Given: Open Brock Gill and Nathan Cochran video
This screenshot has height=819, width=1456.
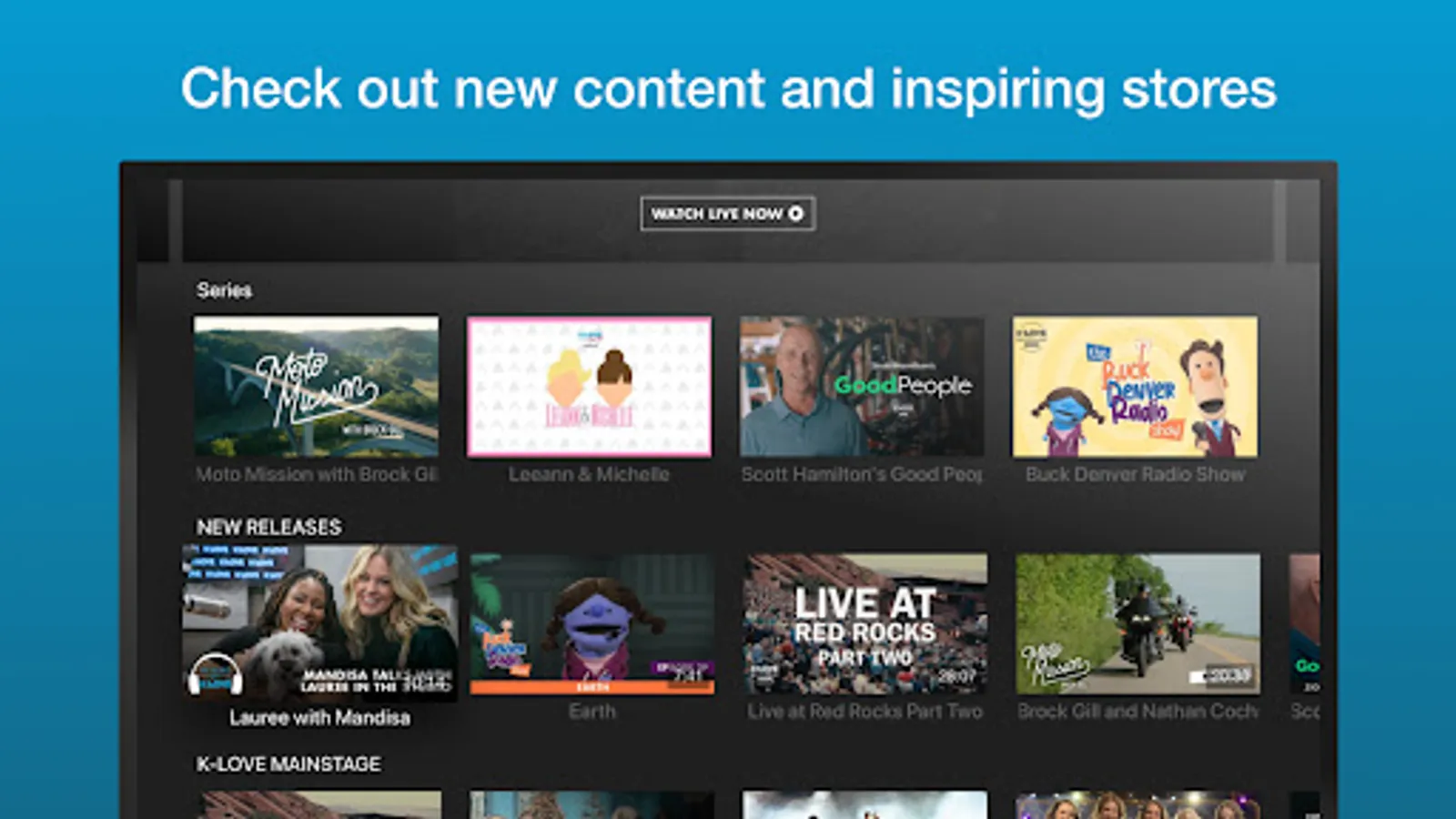Looking at the screenshot, I should 1138,624.
